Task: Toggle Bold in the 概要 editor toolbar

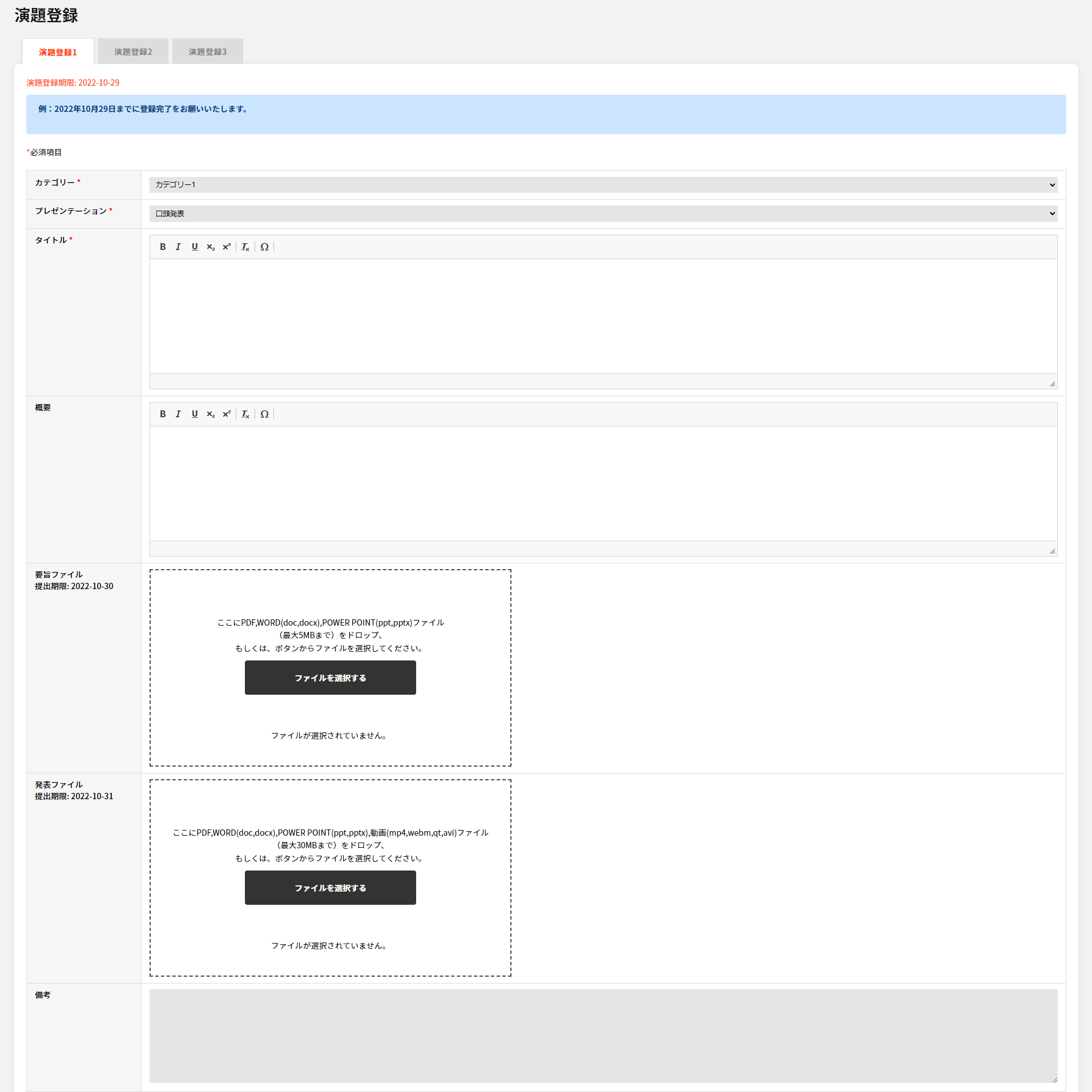Action: pos(163,414)
